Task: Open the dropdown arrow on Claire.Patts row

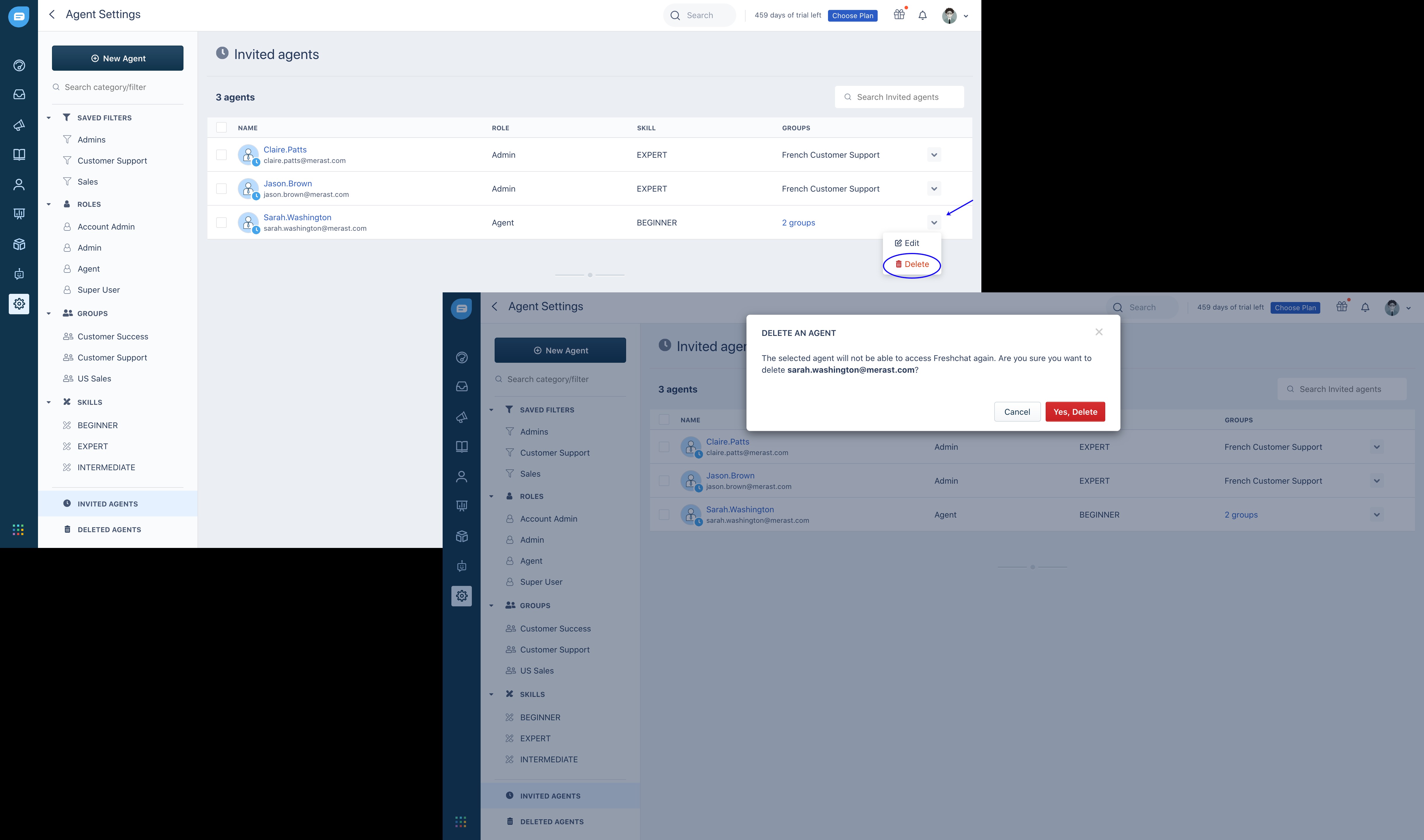Action: tap(934, 155)
